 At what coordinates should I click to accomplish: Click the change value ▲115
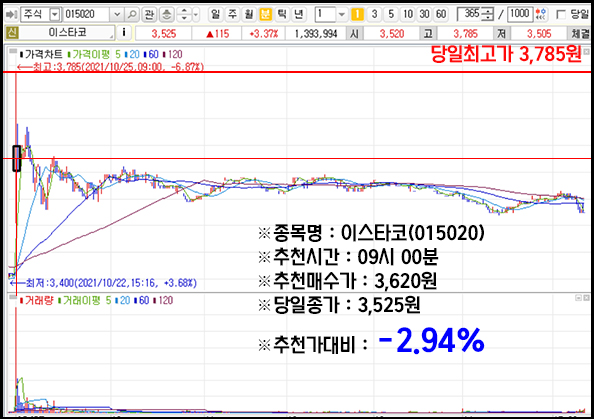coord(217,34)
